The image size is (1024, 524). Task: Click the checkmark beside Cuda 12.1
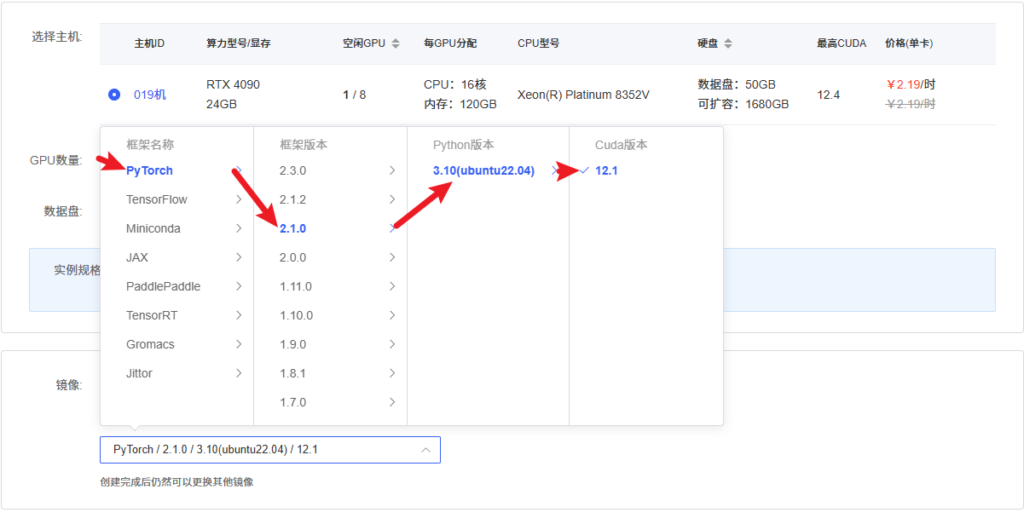583,171
